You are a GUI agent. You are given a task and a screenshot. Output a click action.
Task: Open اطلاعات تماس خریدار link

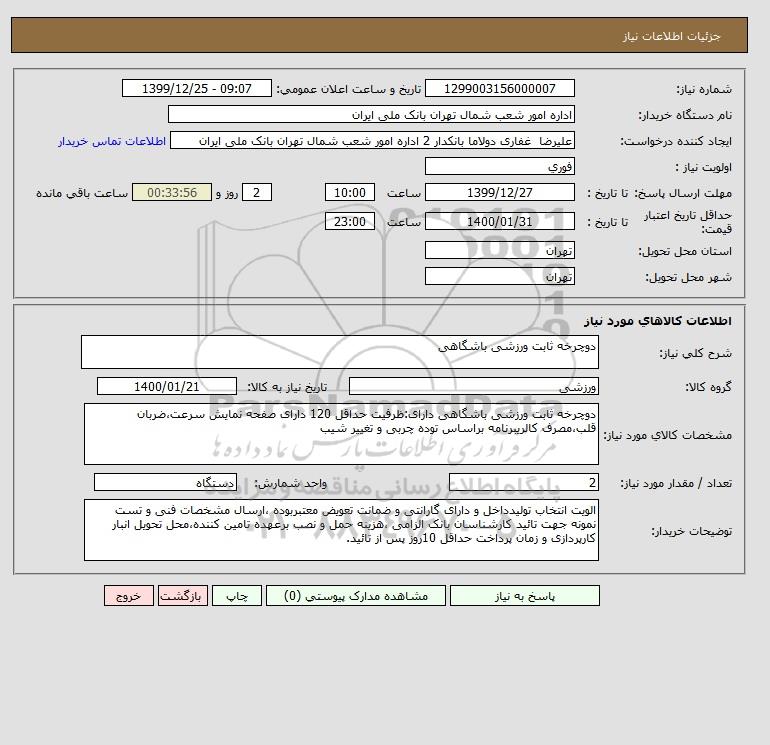(x=112, y=141)
